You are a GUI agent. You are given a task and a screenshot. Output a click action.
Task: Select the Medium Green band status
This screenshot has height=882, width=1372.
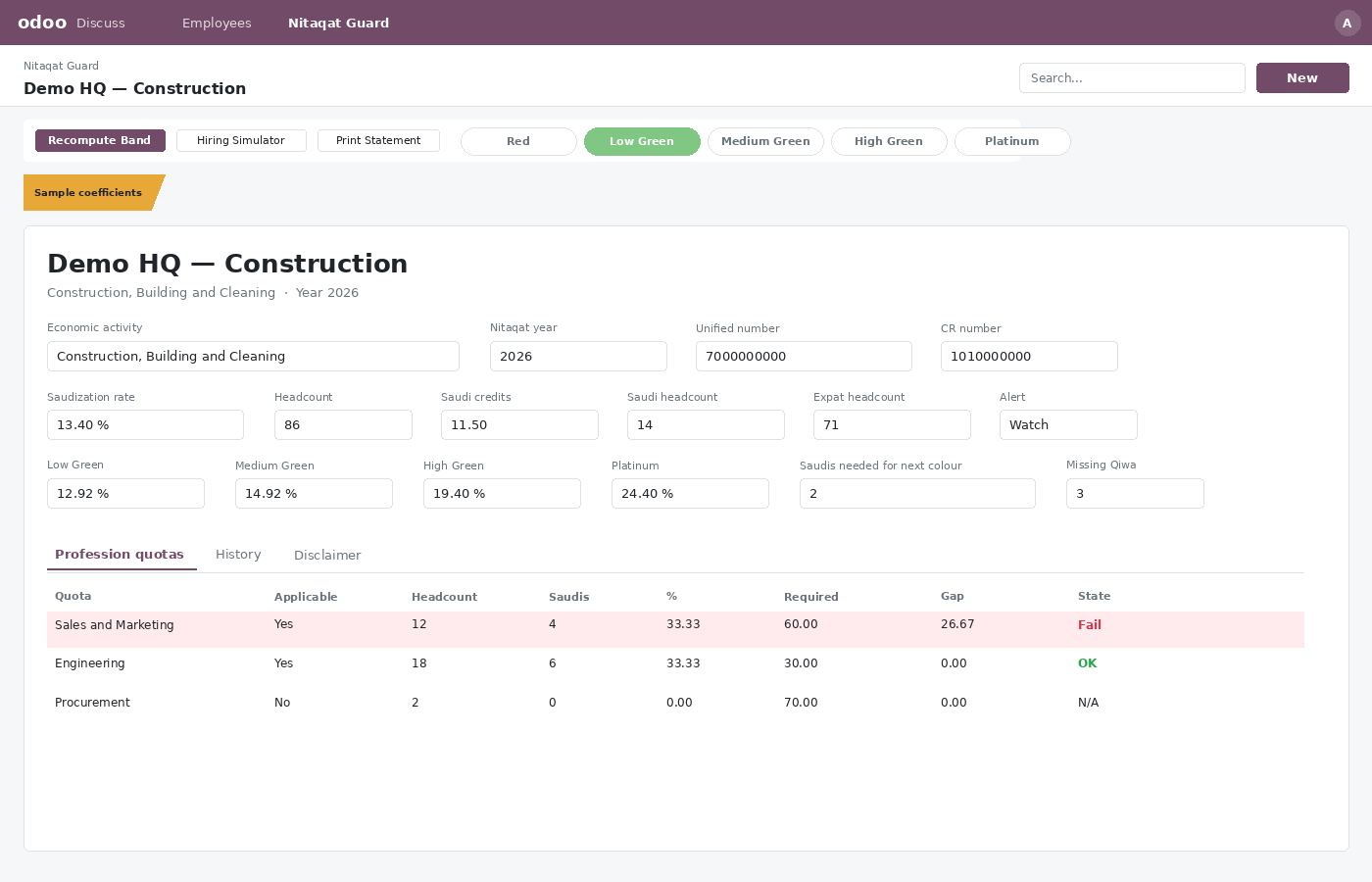tap(765, 141)
